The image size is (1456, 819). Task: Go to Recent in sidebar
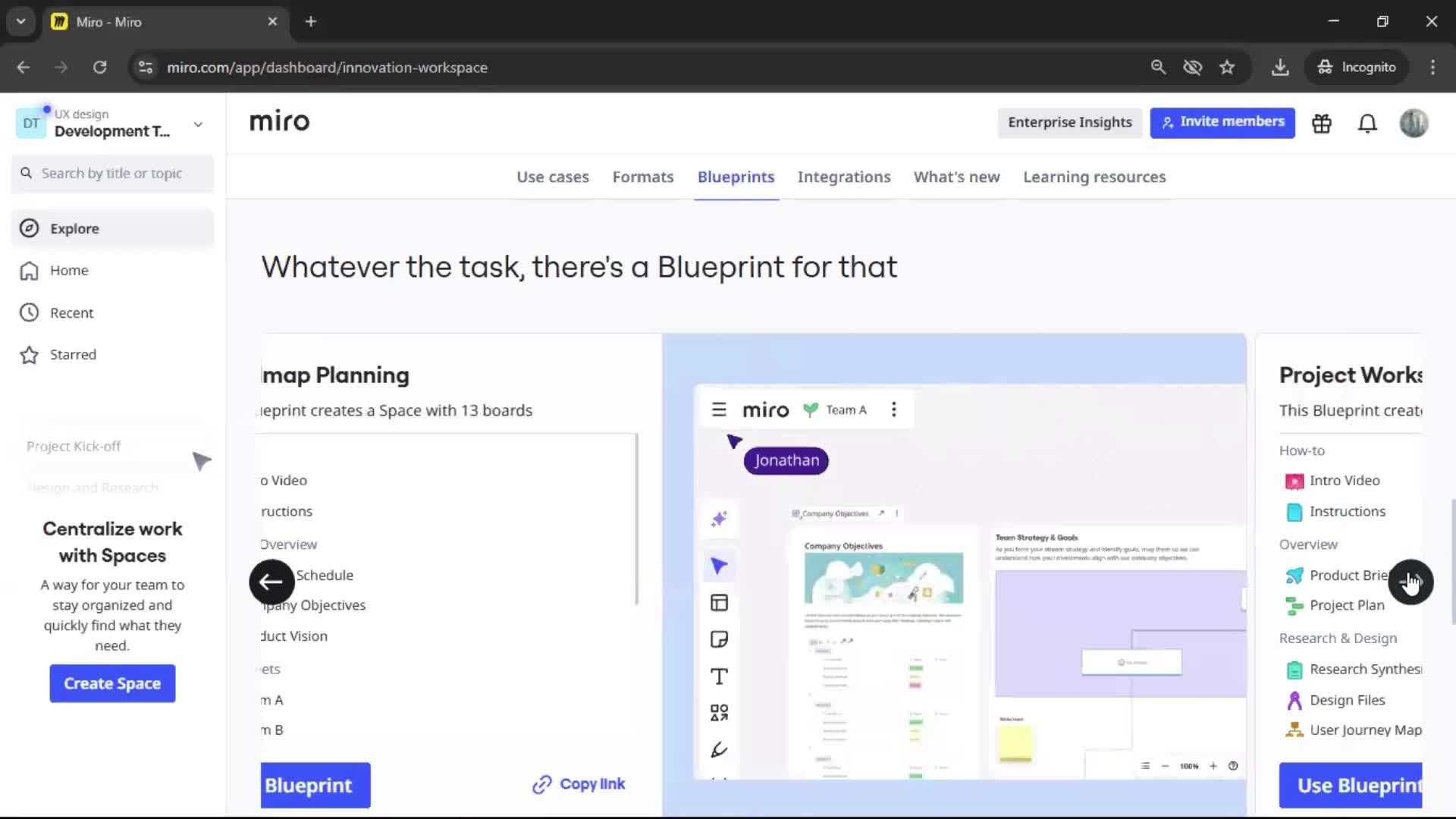(112, 312)
